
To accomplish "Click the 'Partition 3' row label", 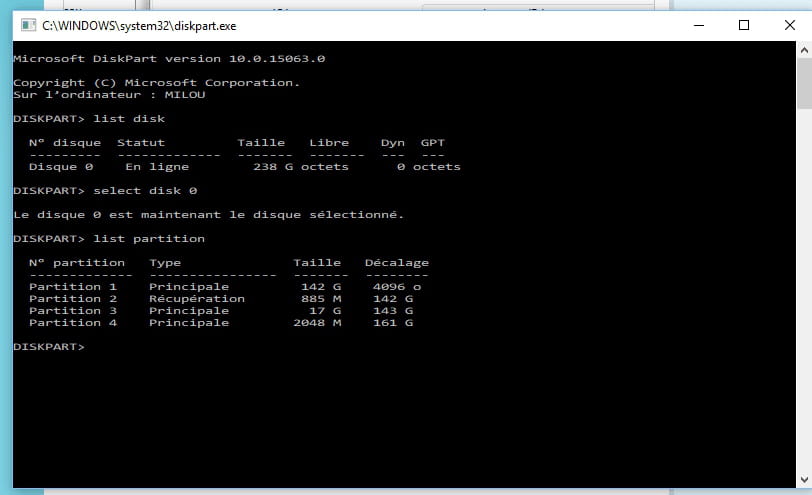I will coord(73,311).
